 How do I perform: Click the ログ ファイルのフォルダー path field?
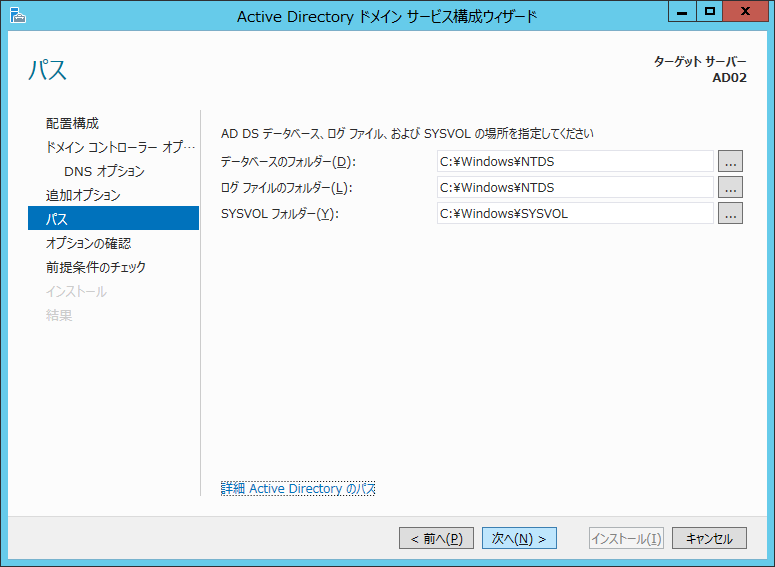(575, 187)
